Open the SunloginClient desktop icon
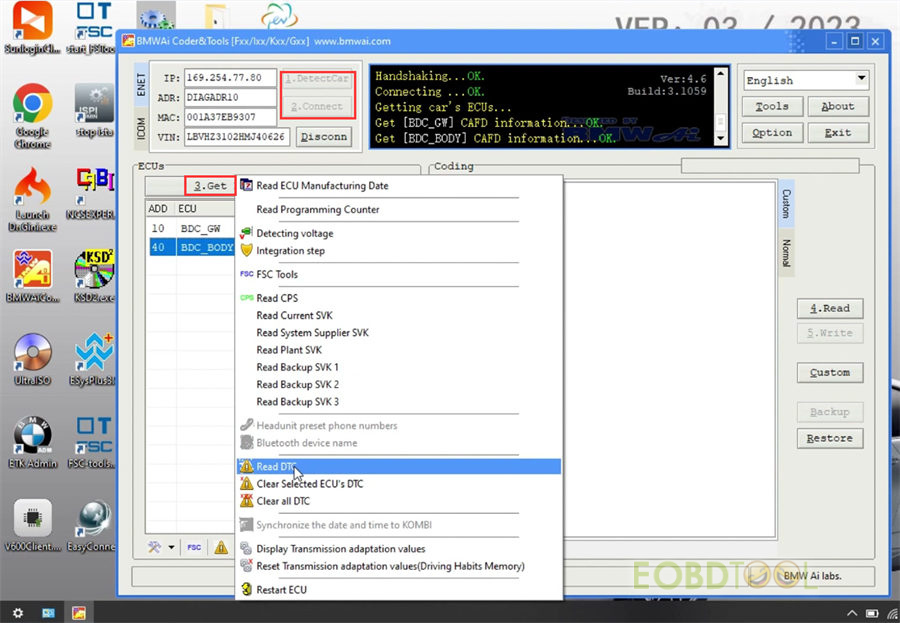This screenshot has width=900, height=623. click(32, 28)
